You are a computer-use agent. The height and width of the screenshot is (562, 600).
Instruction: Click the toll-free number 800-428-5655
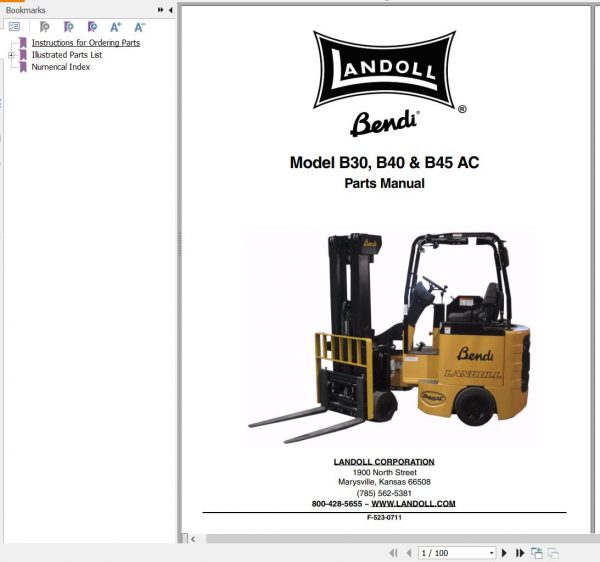coord(337,503)
